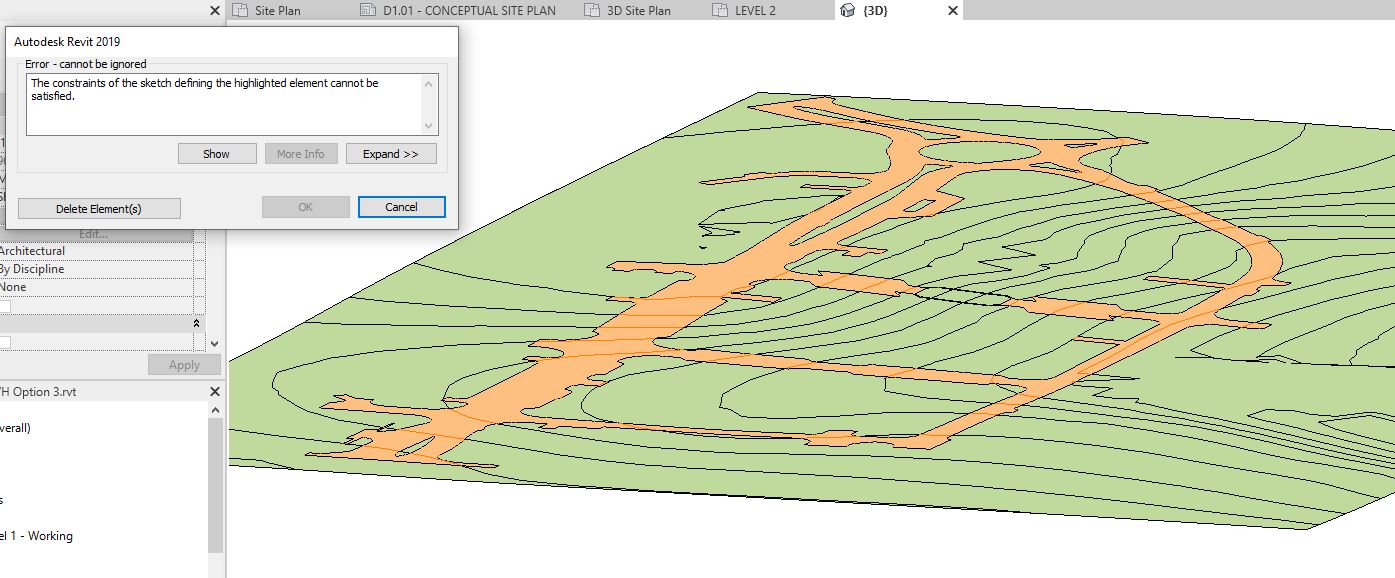Click Delete Element(s) in the error dialog
This screenshot has width=1395, height=578.
[x=98, y=208]
